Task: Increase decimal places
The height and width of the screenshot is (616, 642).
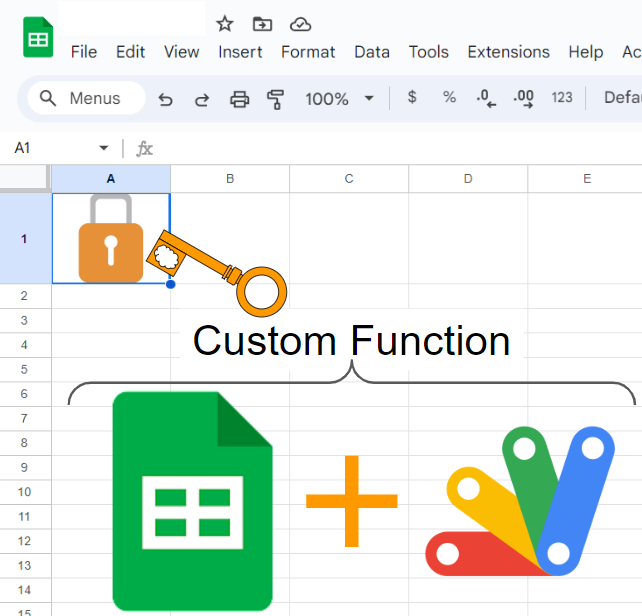Action: pyautogui.click(x=523, y=98)
